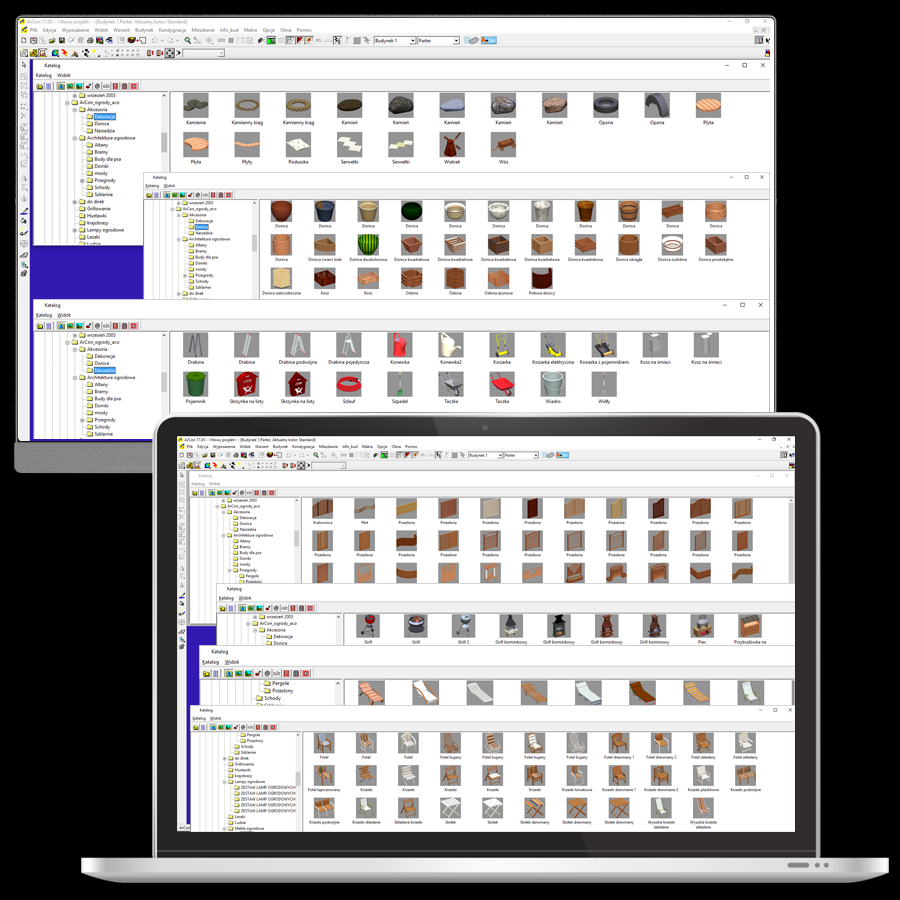Select the Zoom magnifier tool
Image resolution: width=900 pixels, height=900 pixels.
pyautogui.click(x=187, y=41)
